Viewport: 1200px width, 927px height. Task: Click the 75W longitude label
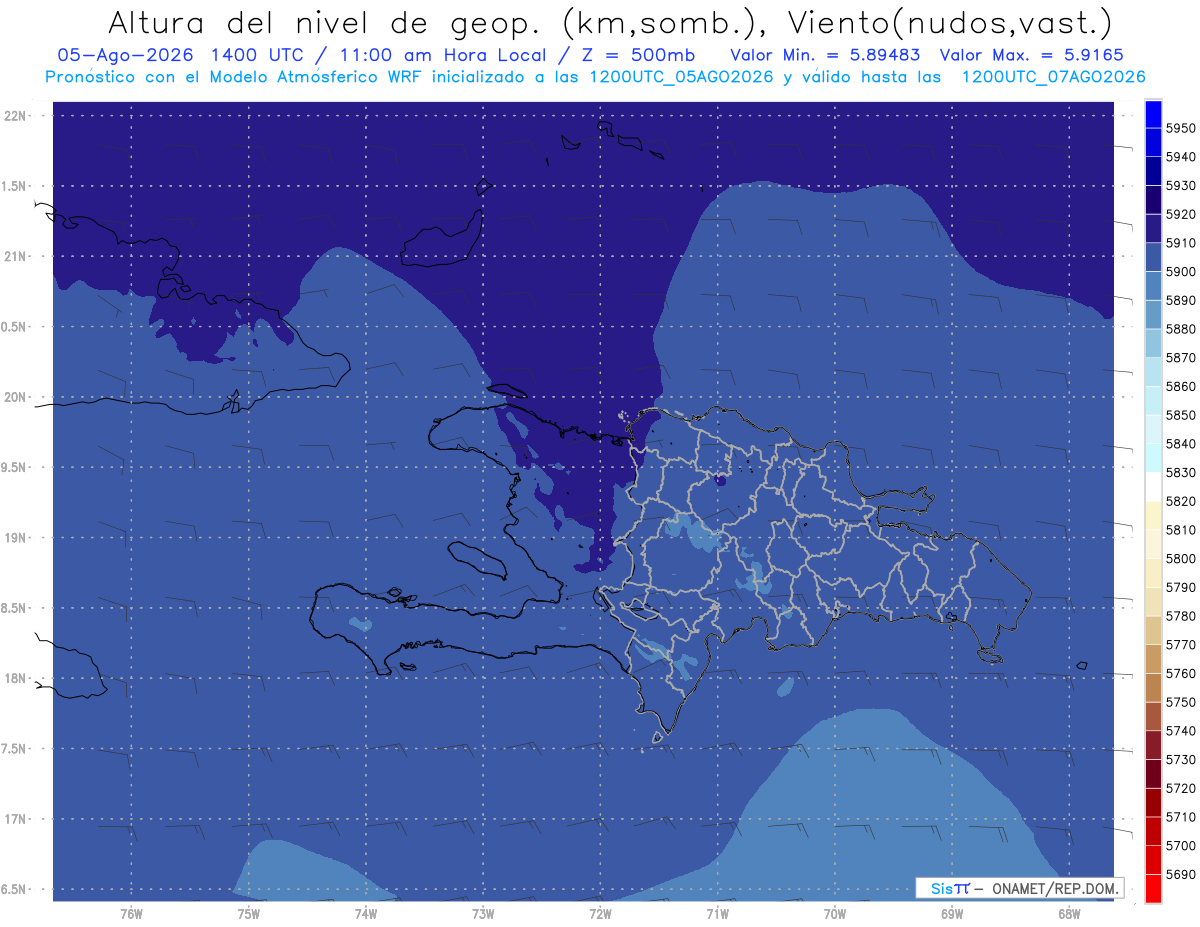click(x=248, y=913)
